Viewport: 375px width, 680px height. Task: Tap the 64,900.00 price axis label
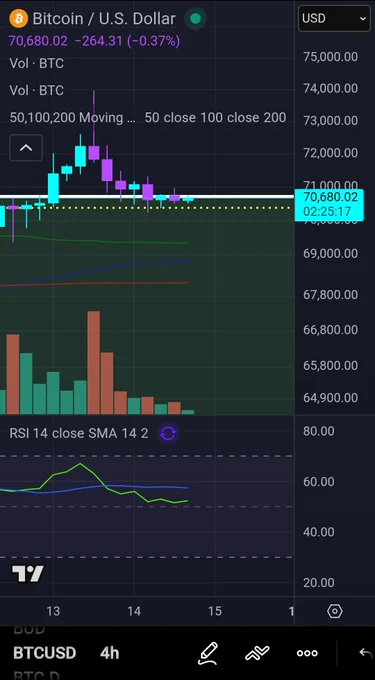coord(331,398)
